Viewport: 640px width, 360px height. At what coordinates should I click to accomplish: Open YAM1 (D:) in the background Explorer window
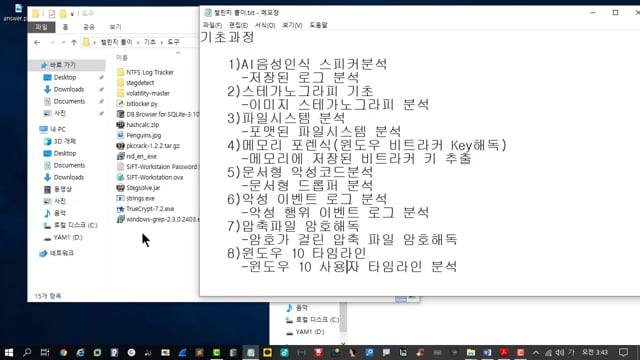click(305, 332)
